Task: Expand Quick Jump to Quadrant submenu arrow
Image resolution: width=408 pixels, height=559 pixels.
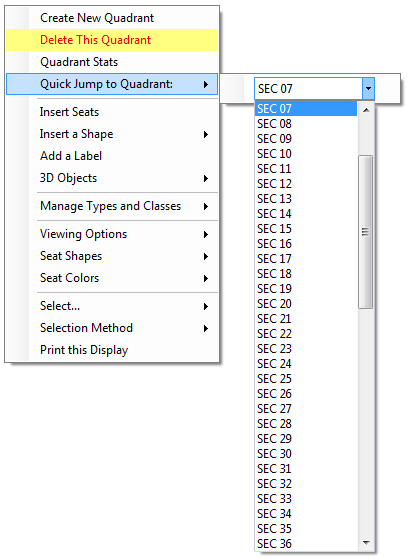Action: pyautogui.click(x=206, y=84)
